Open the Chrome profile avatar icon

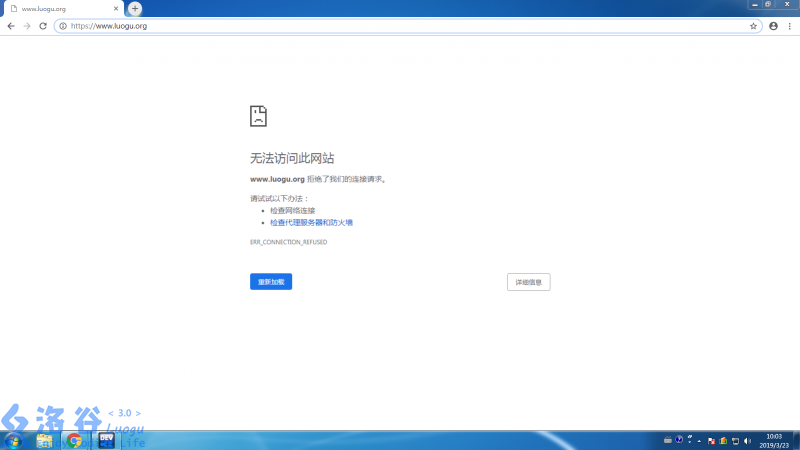tap(773, 26)
